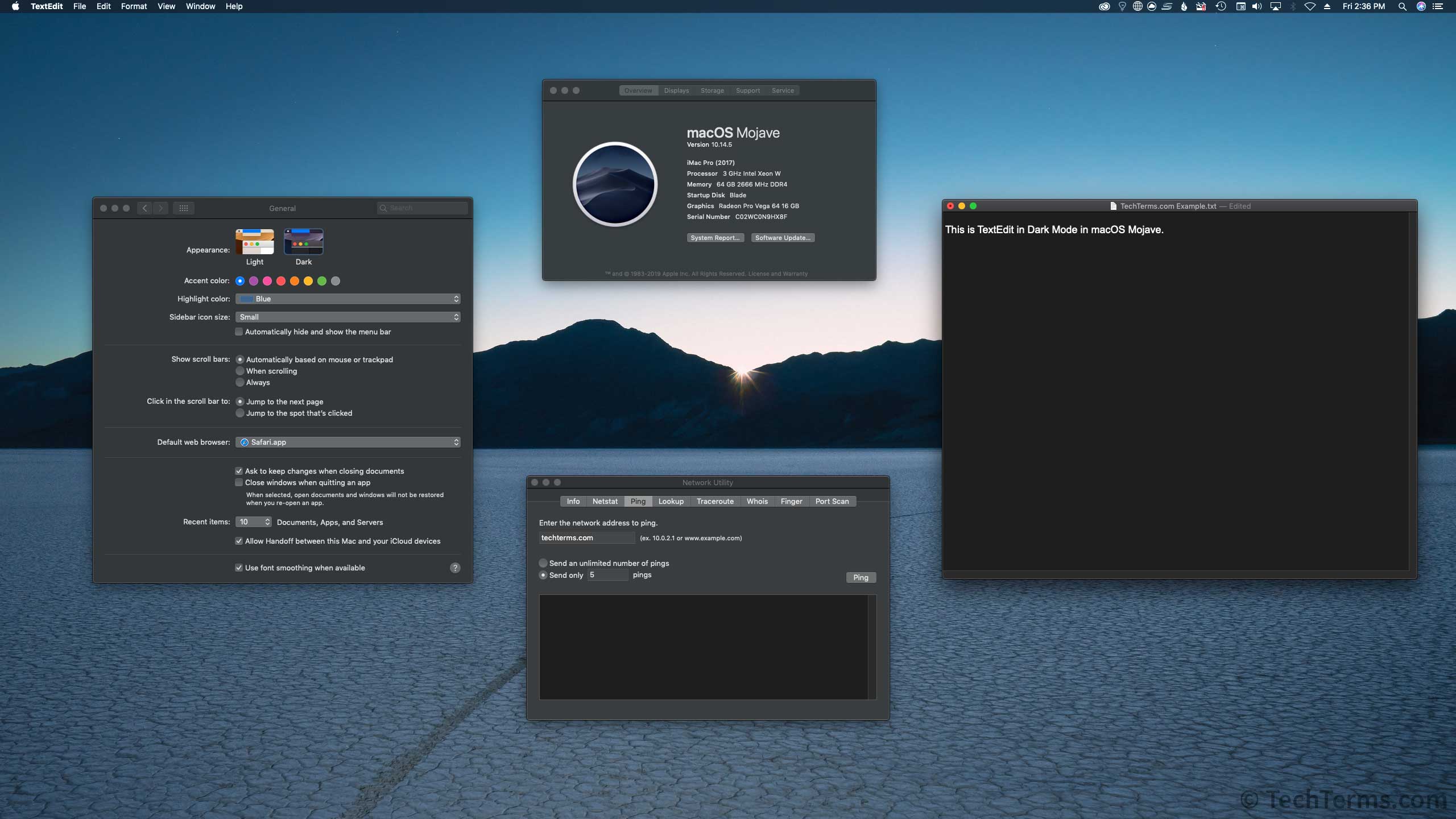
Task: Open Support tab in About This Mac
Action: click(748, 90)
